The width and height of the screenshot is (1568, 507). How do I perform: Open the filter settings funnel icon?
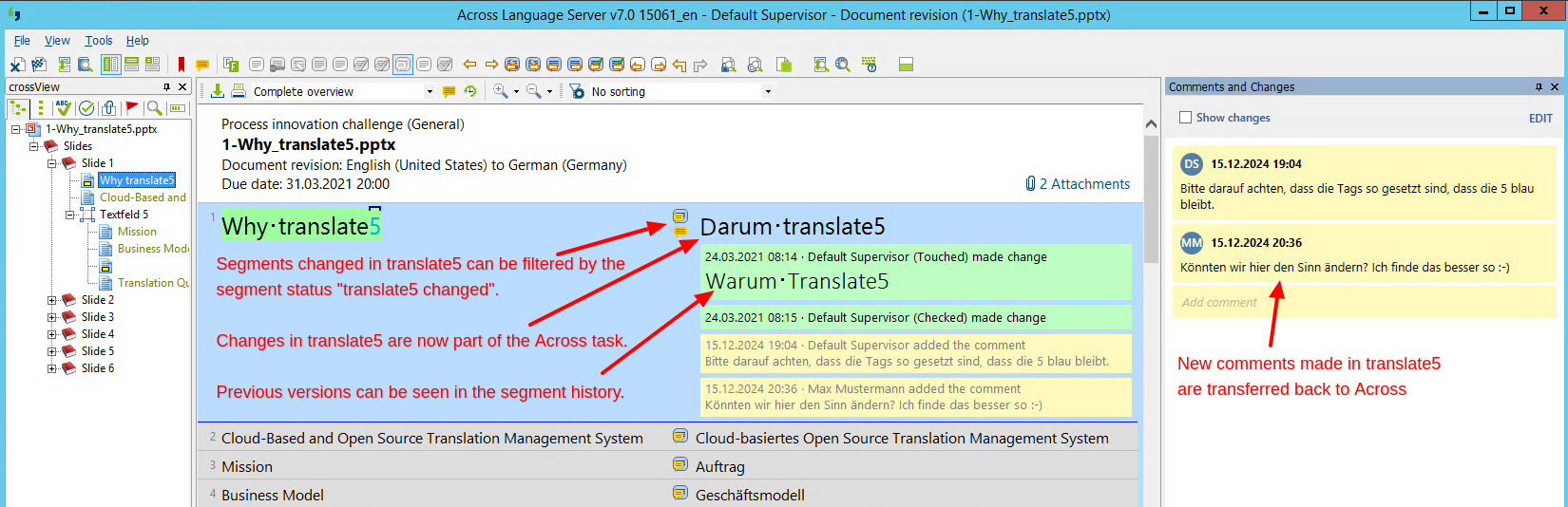click(x=577, y=91)
